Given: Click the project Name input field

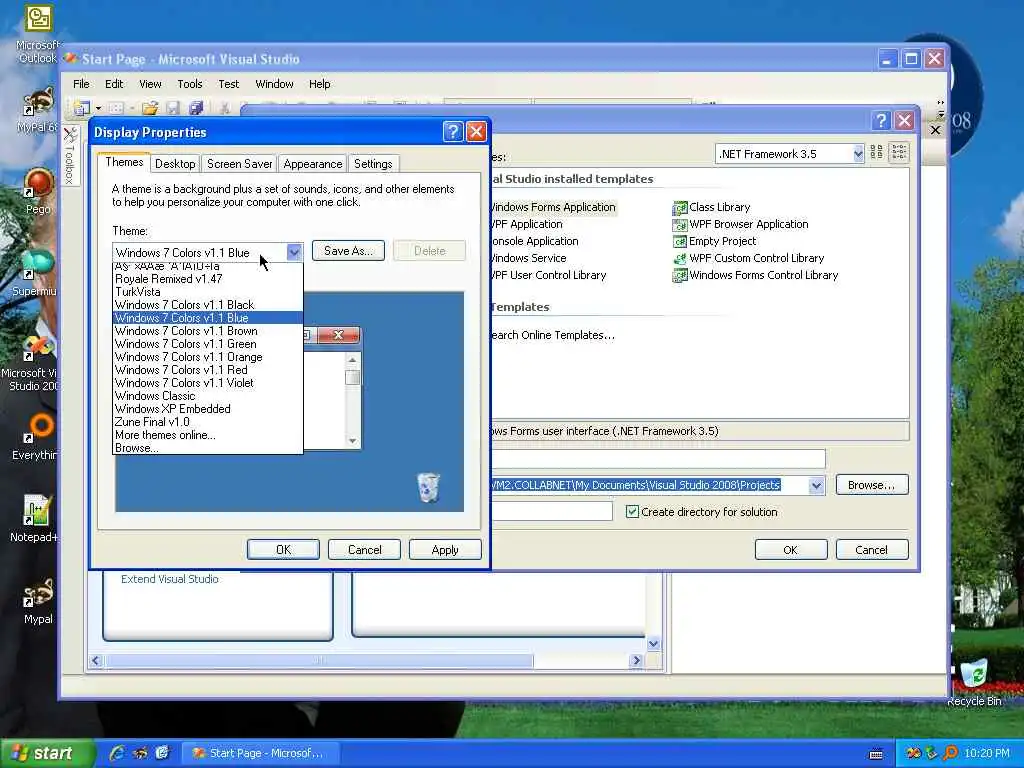Looking at the screenshot, I should tap(658, 458).
